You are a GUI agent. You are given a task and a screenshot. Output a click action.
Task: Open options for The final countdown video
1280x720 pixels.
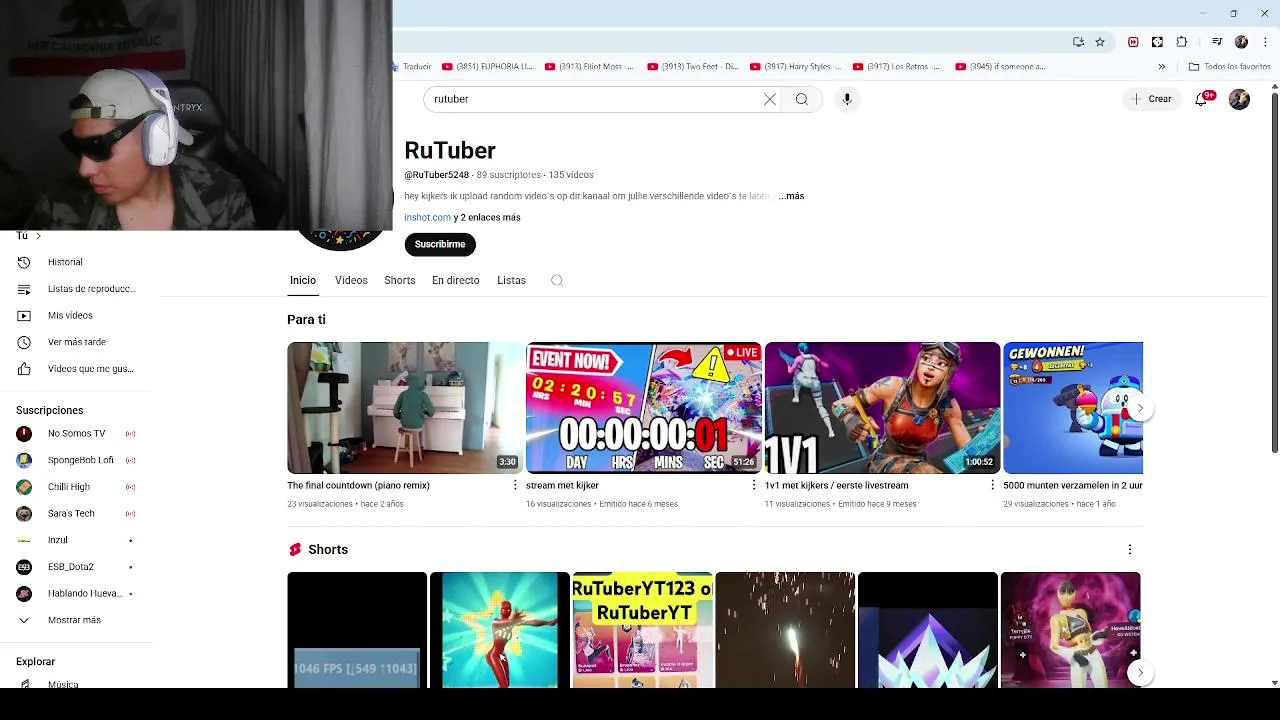click(x=515, y=485)
